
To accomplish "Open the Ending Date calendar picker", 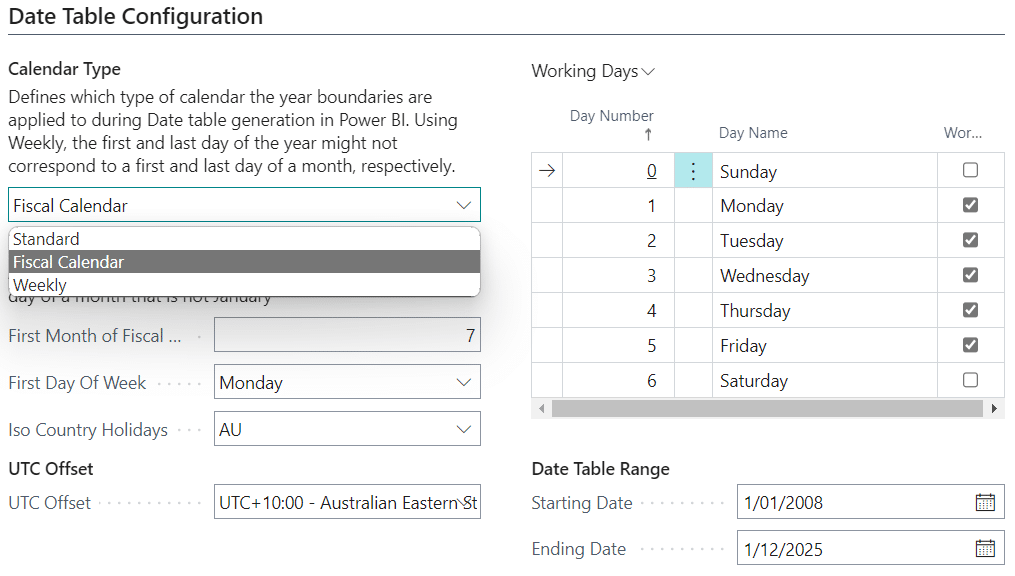I will click(x=985, y=549).
